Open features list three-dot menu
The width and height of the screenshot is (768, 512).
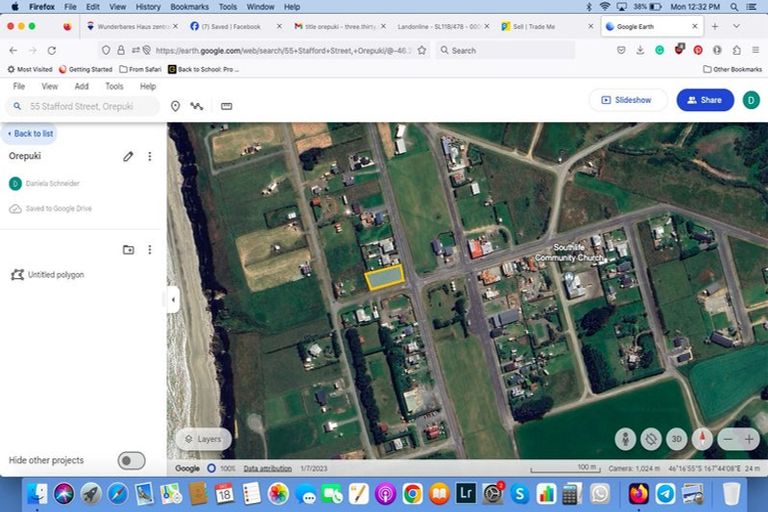(150, 249)
